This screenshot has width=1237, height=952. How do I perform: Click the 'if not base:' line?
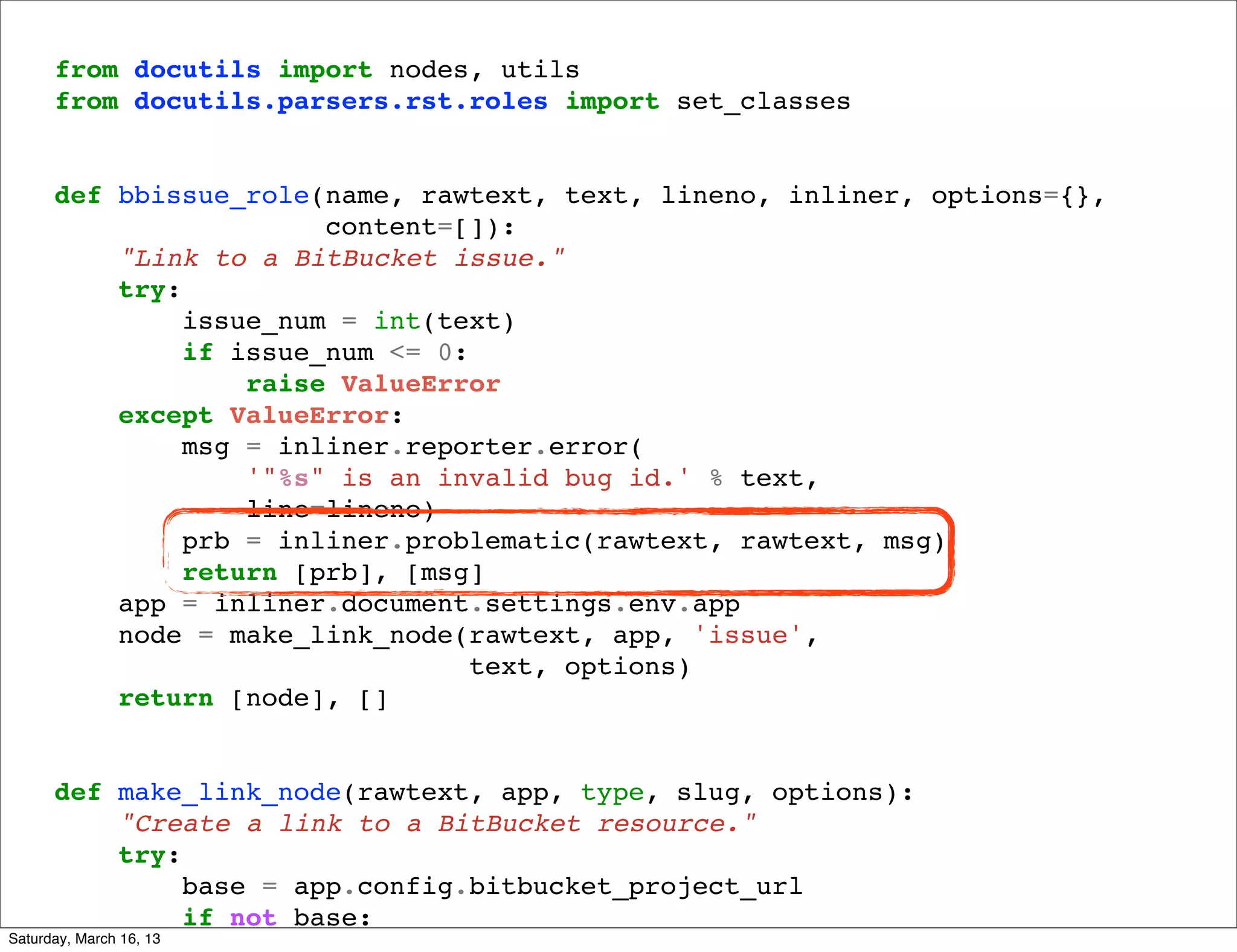click(277, 918)
